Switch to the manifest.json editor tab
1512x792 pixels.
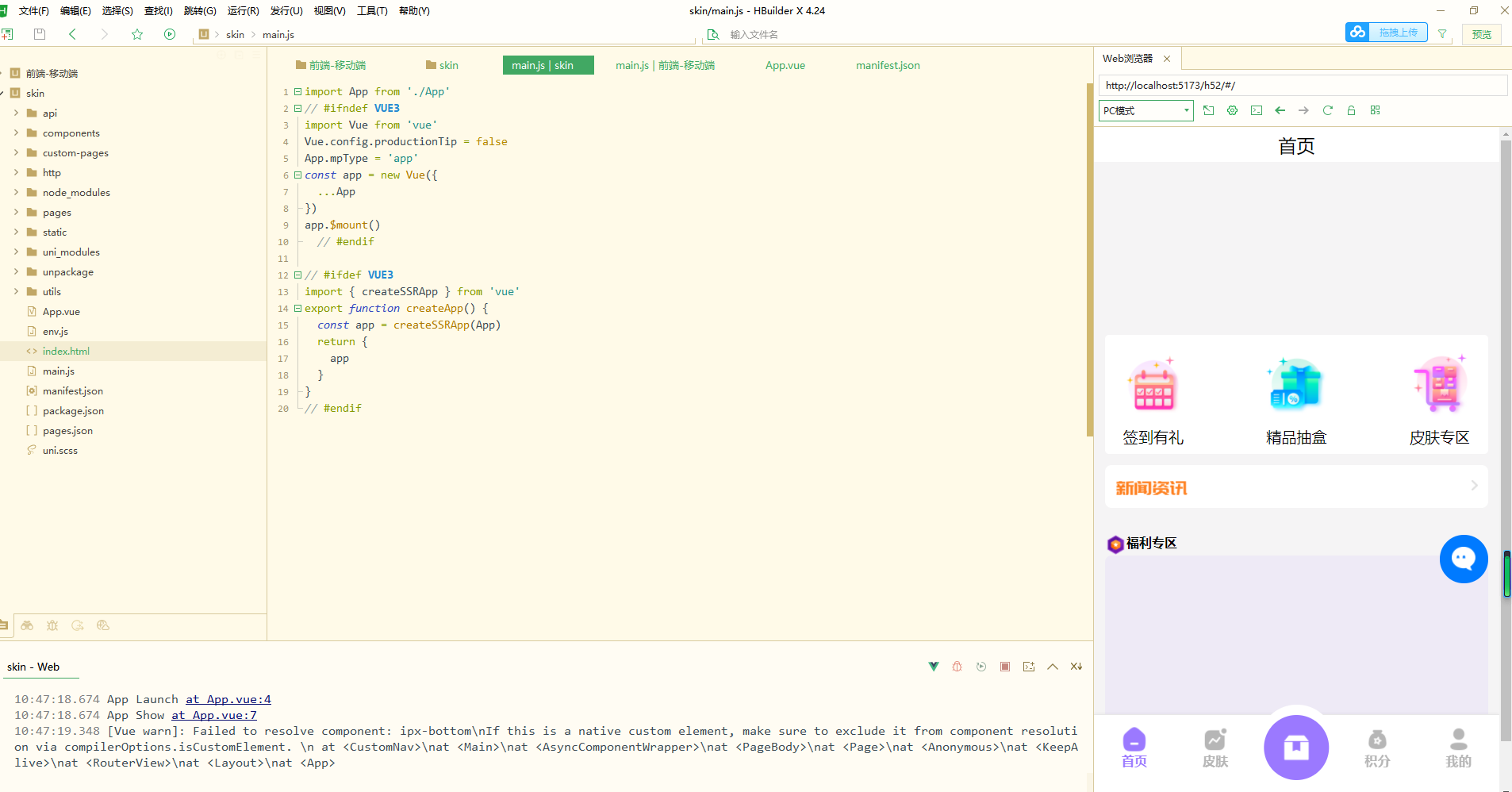point(888,65)
